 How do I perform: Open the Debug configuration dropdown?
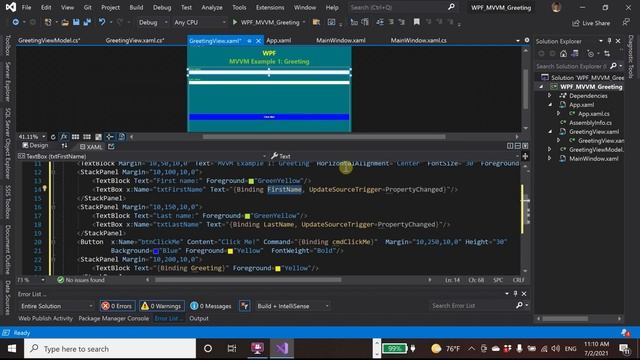point(152,22)
